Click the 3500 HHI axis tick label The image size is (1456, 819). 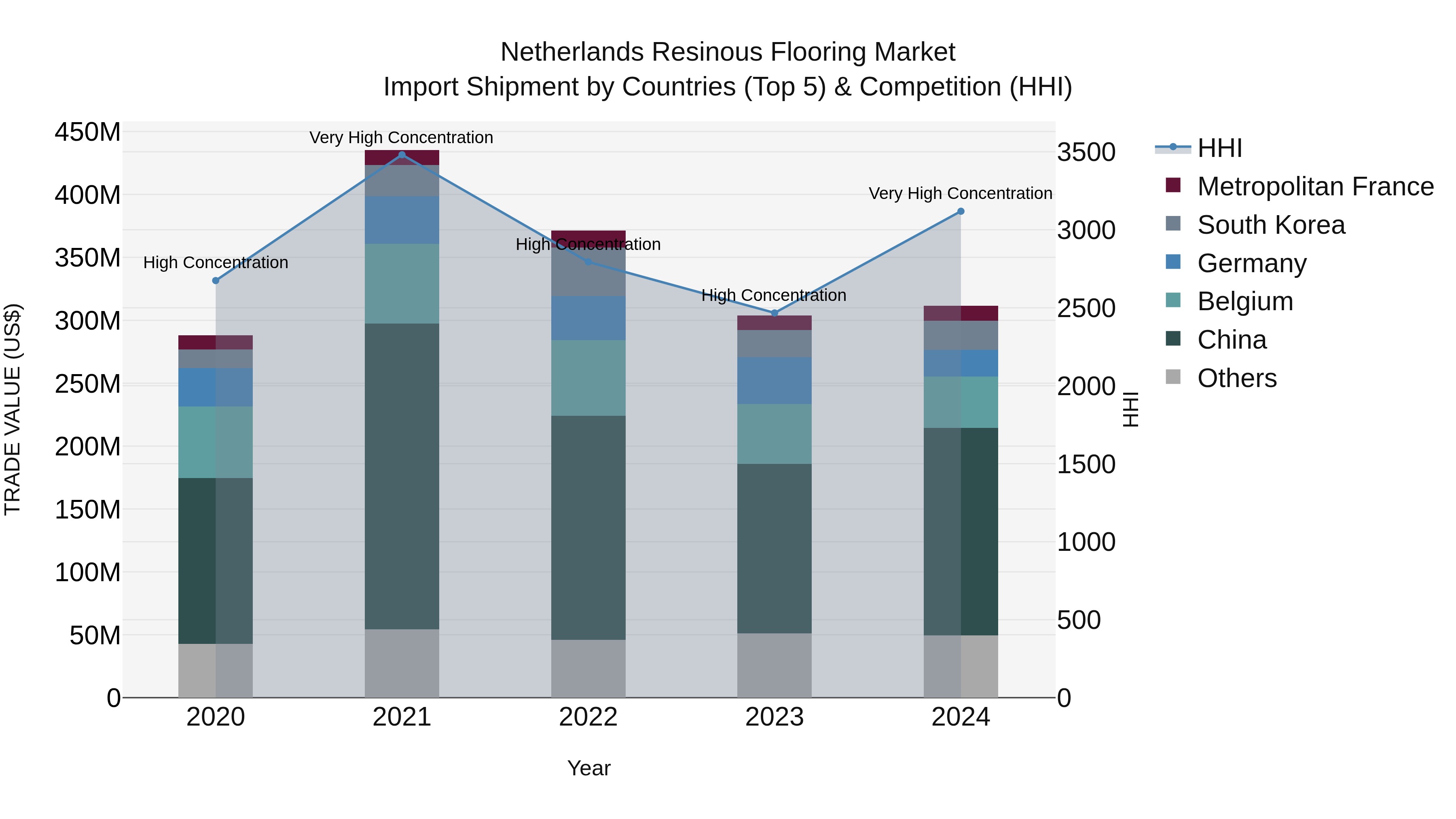[x=1086, y=152]
